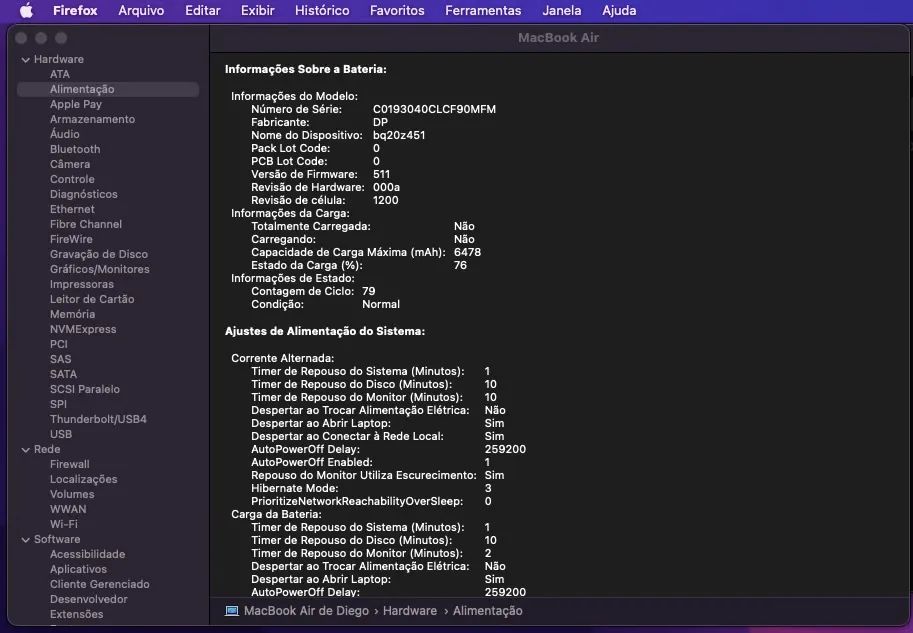Viewport: 913px width, 633px height.
Task: Click MacBook Air de Diego in path bar
Action: pos(306,611)
